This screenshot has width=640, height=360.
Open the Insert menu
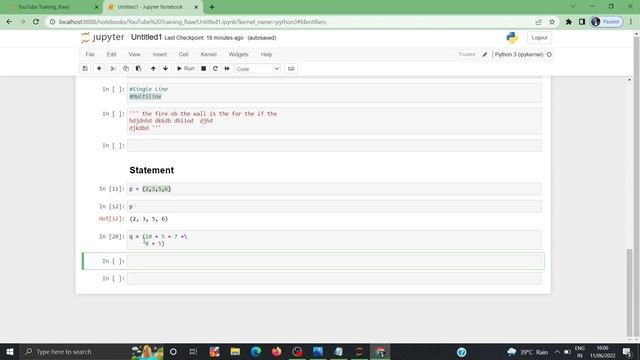click(160, 54)
